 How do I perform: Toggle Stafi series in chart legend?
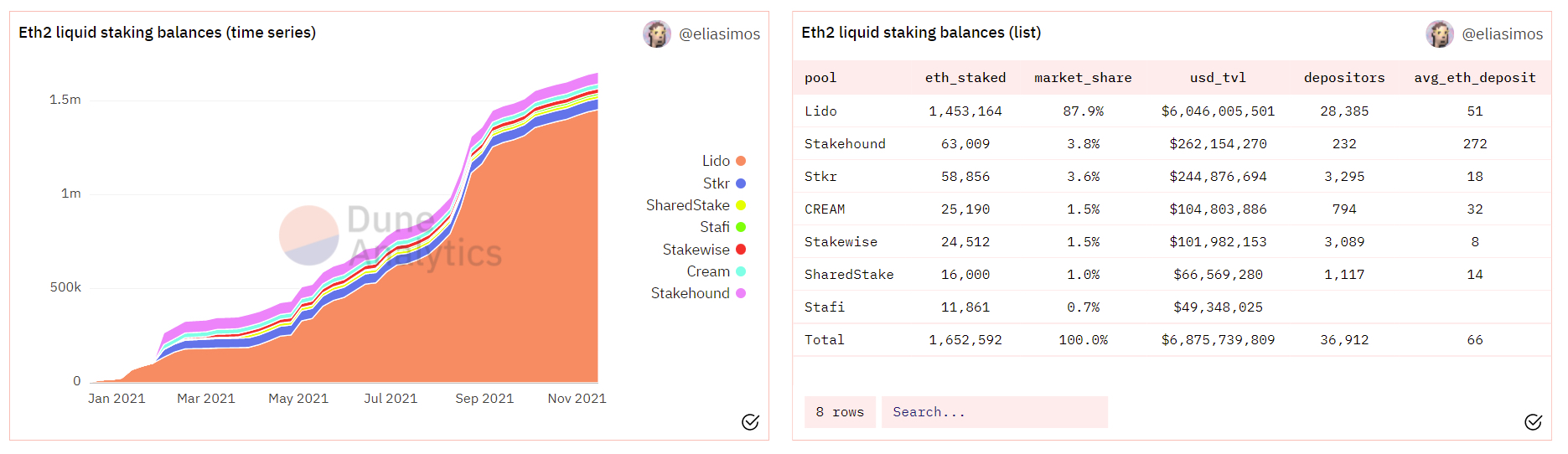click(x=722, y=227)
